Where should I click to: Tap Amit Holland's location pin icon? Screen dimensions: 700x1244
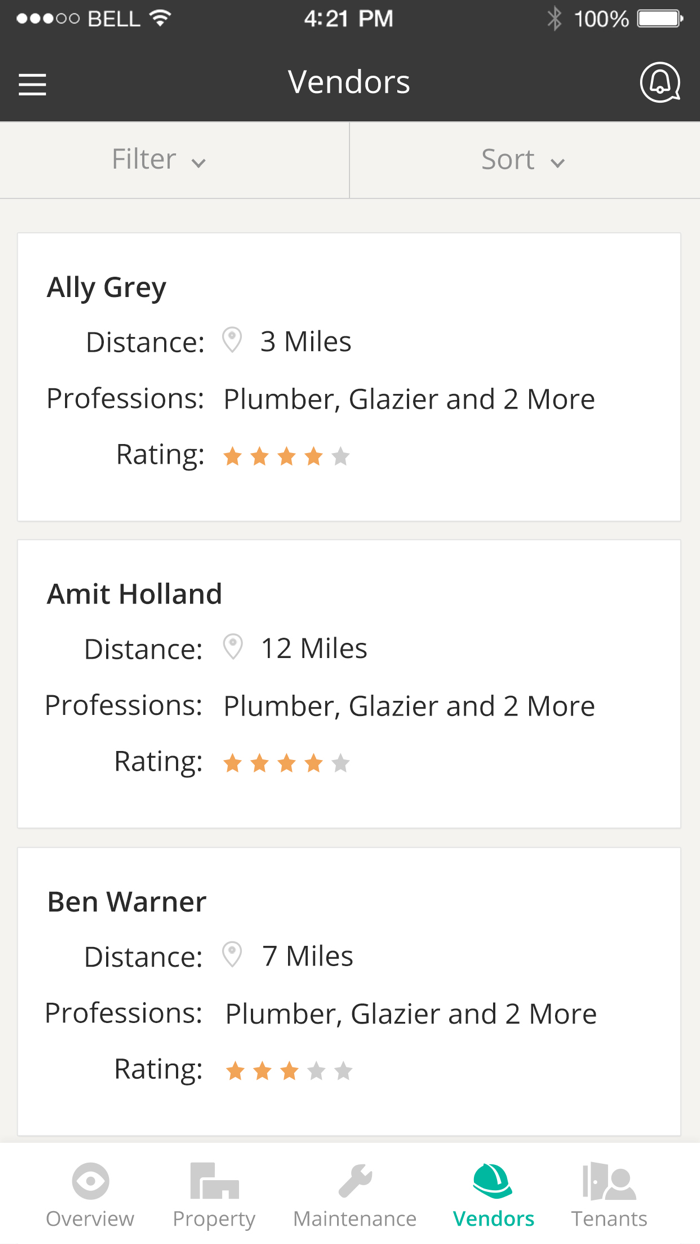(232, 647)
